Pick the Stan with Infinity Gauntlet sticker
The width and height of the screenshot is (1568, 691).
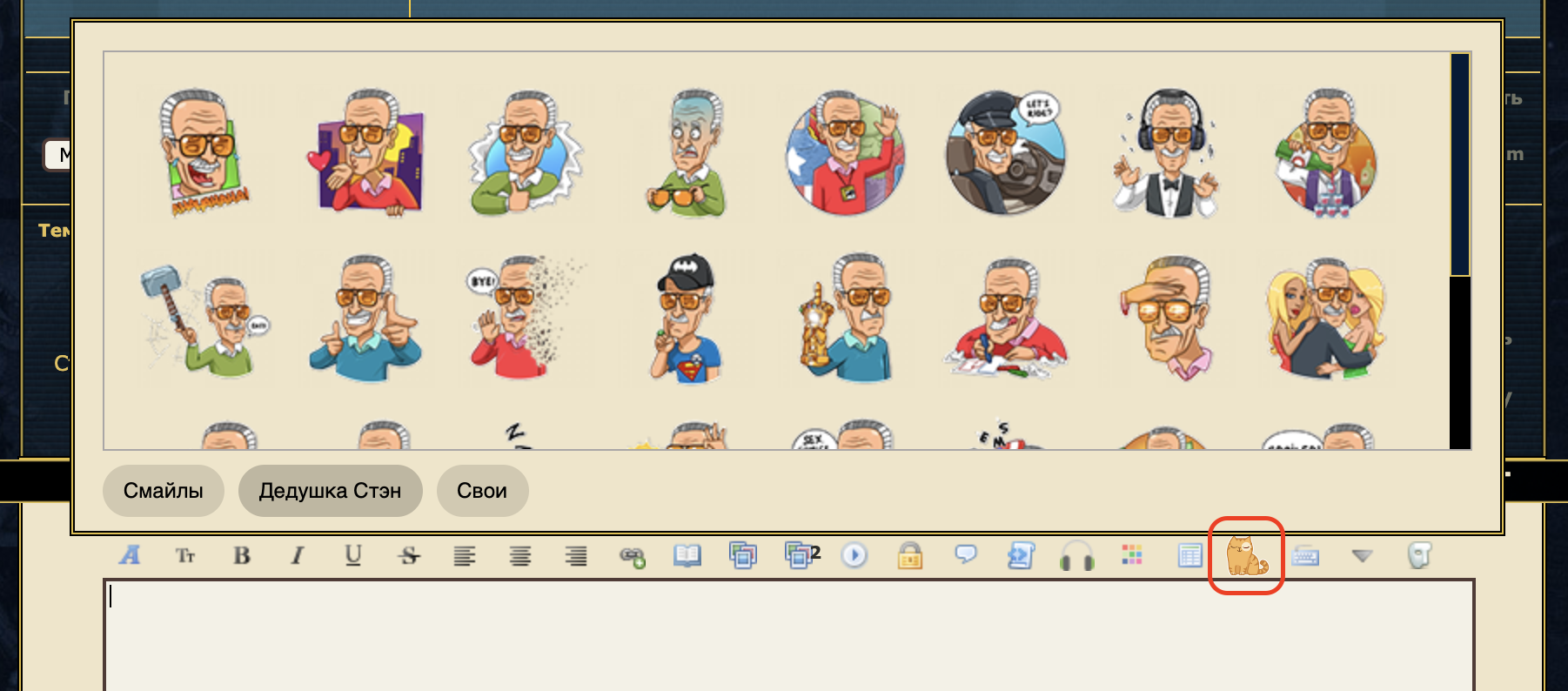pos(846,319)
